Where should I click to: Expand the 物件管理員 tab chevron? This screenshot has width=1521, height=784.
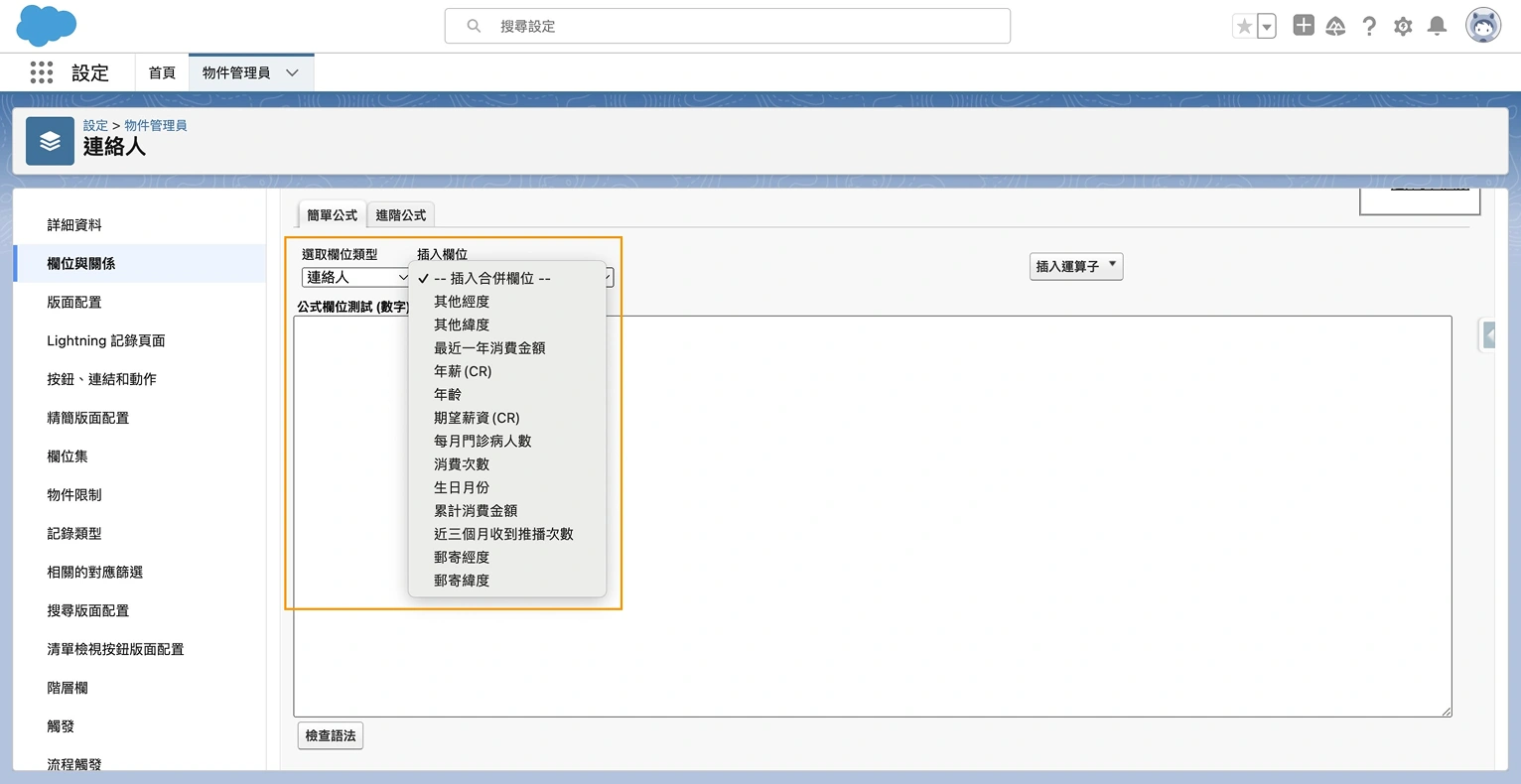pyautogui.click(x=291, y=72)
